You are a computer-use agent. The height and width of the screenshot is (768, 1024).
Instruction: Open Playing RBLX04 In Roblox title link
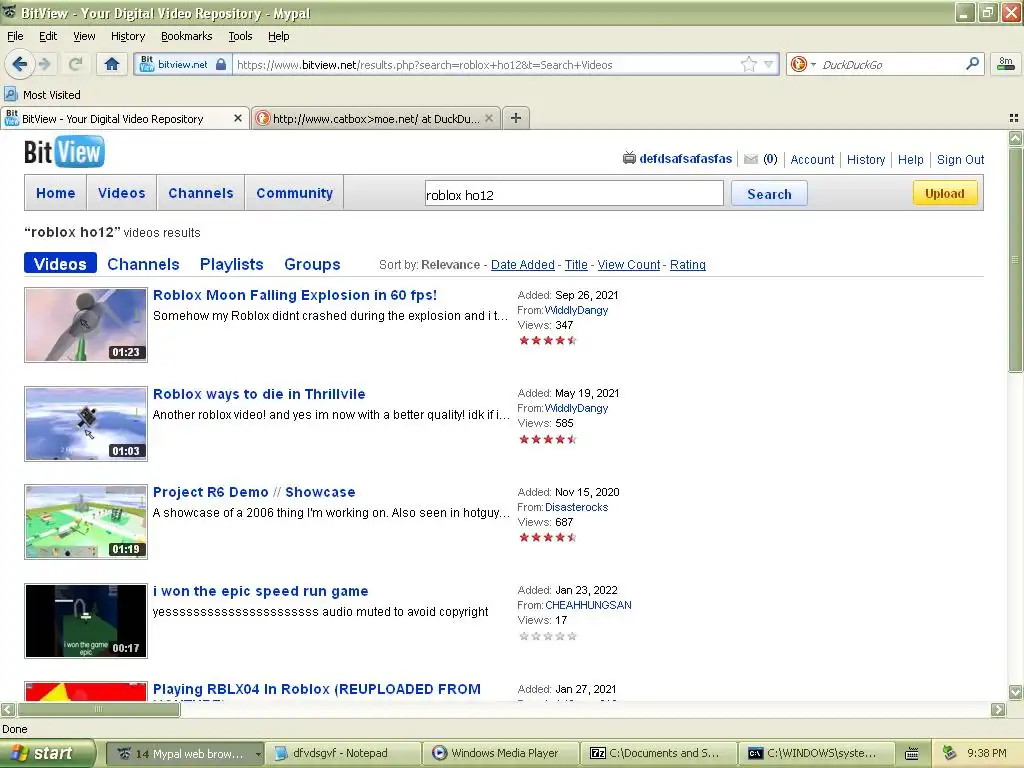(x=316, y=689)
